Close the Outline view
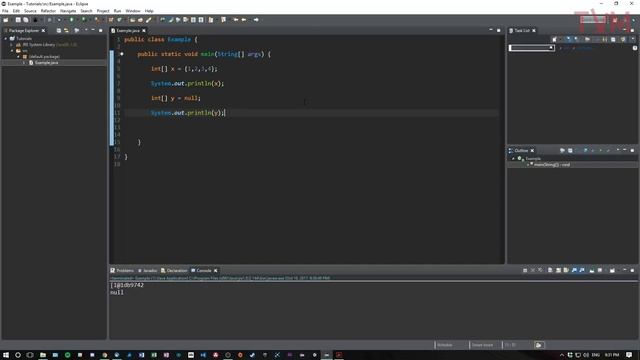 (x=532, y=151)
